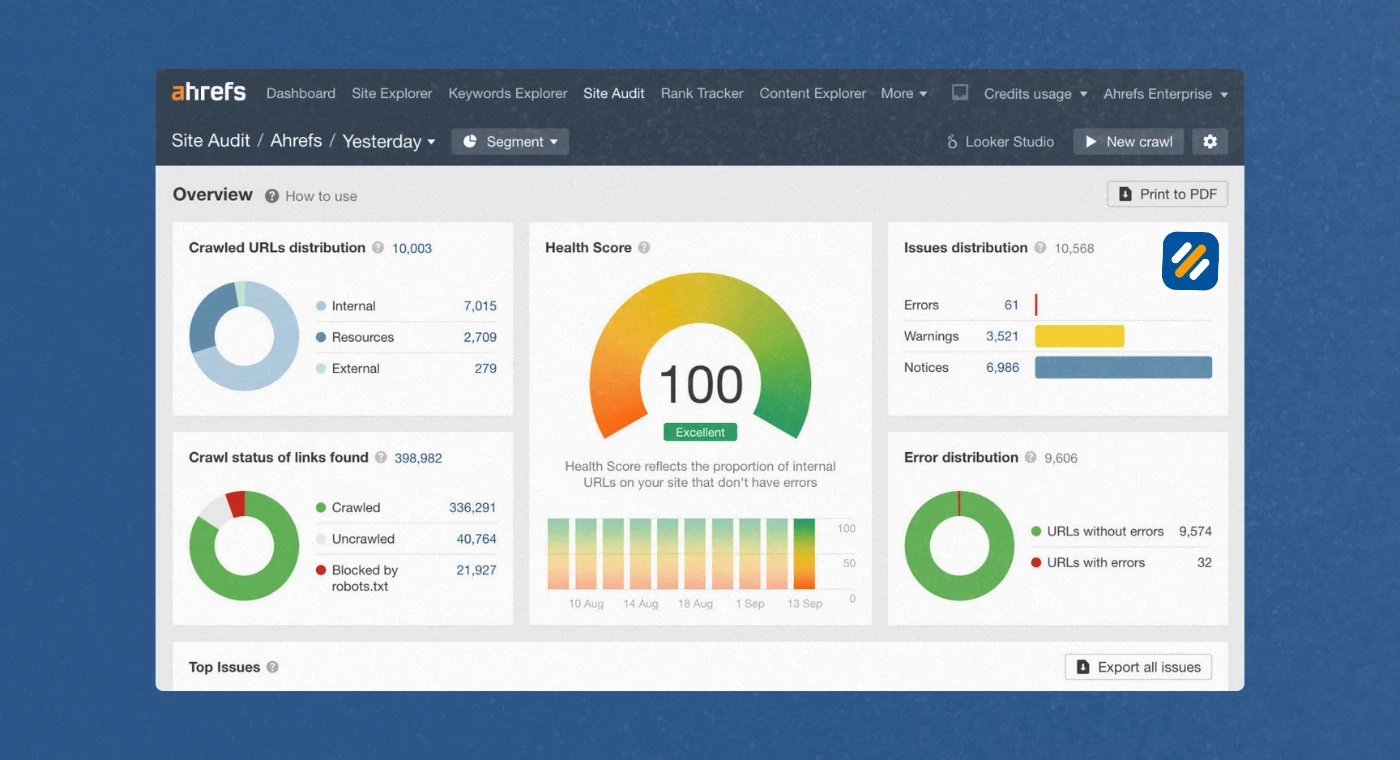1400x760 pixels.
Task: Click the Ahrefs logo
Action: 208,92
